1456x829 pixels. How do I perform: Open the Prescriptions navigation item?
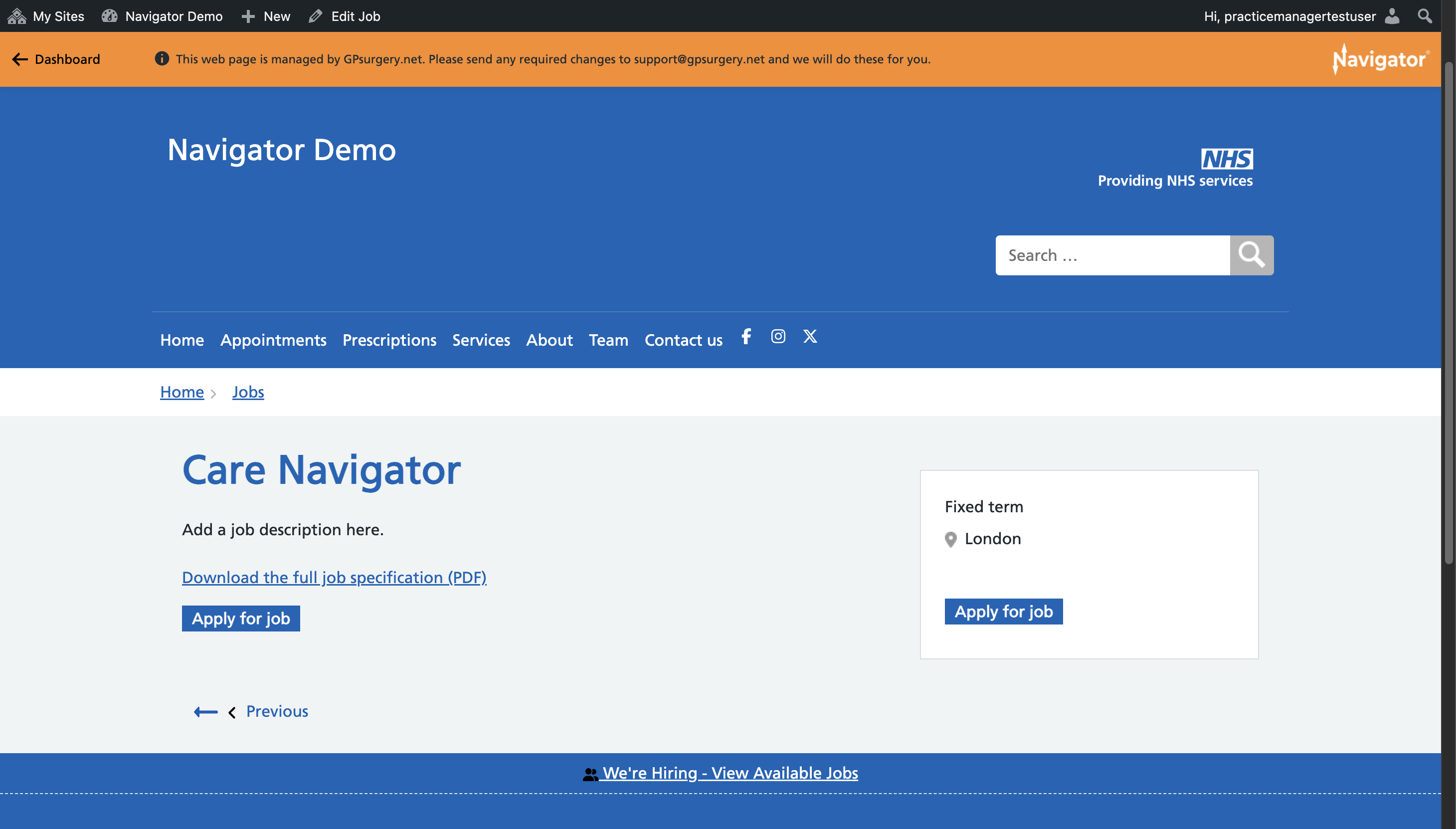[x=389, y=340]
